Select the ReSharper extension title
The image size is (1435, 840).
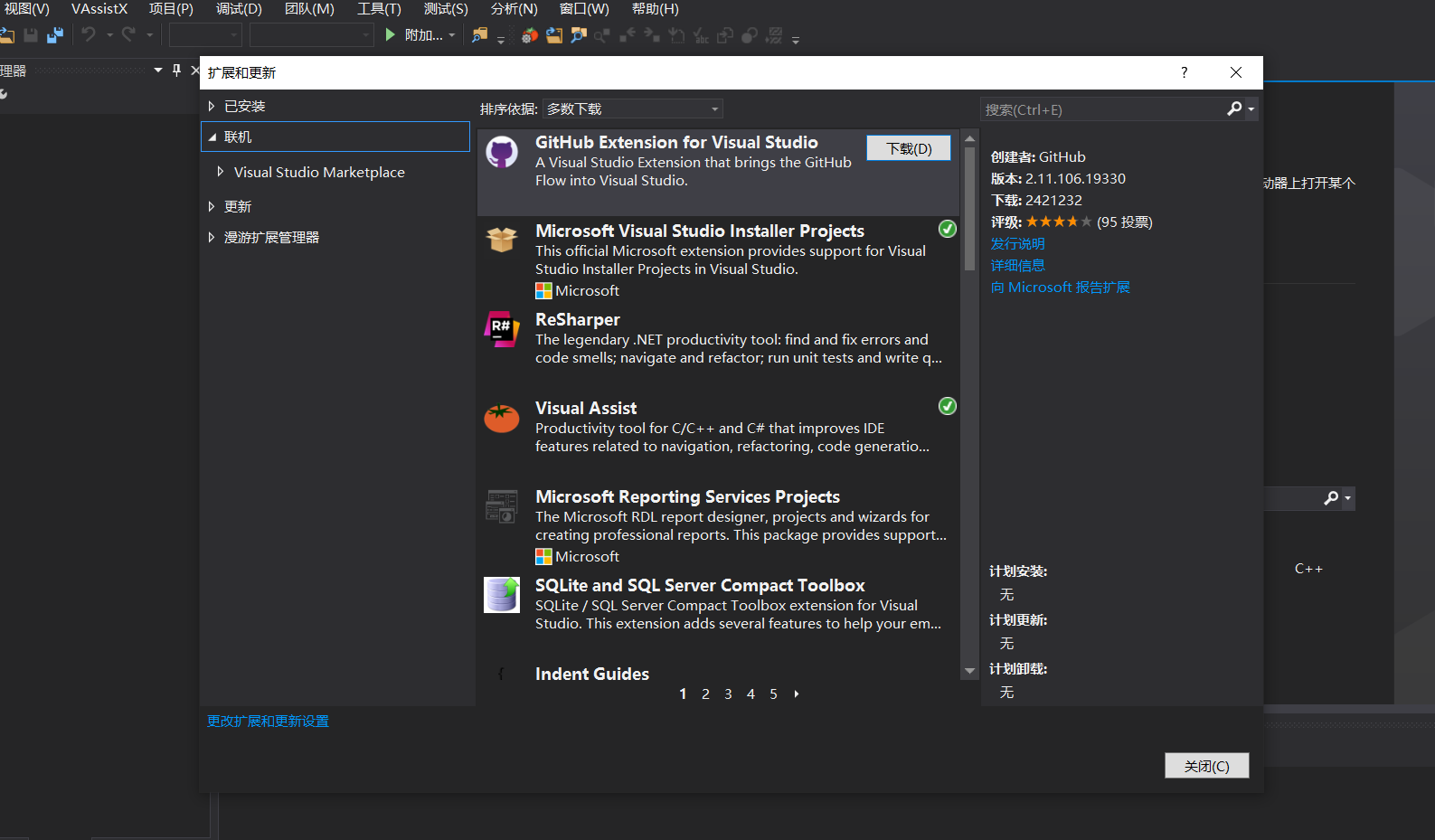(577, 319)
